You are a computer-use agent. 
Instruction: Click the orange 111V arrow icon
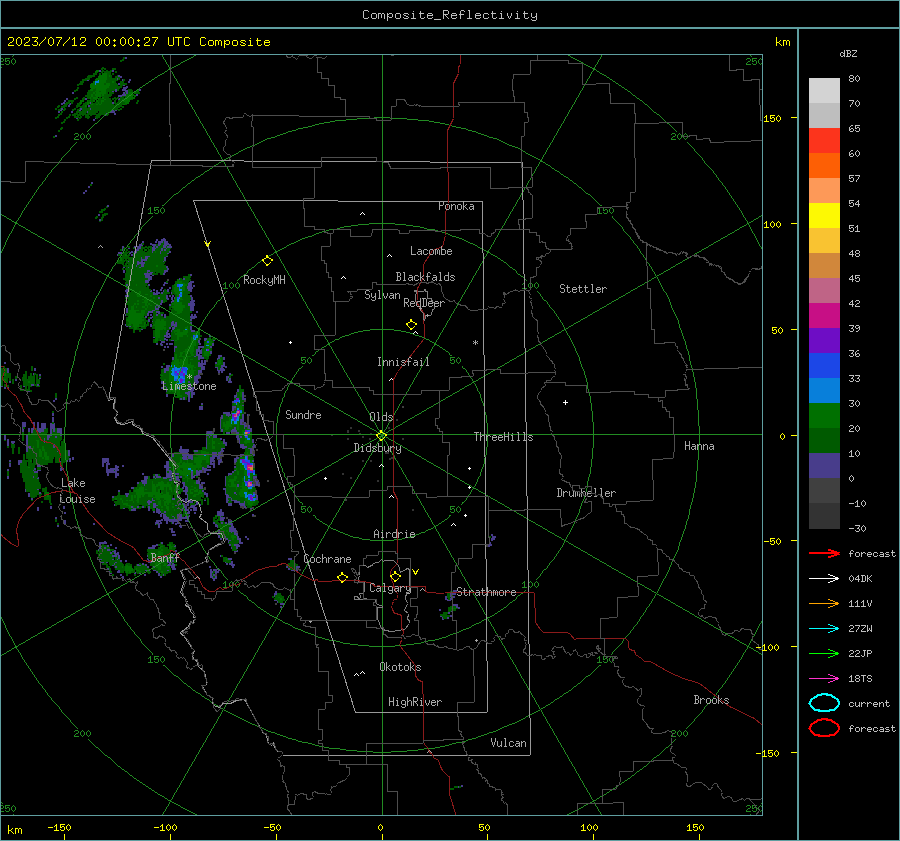click(824, 603)
